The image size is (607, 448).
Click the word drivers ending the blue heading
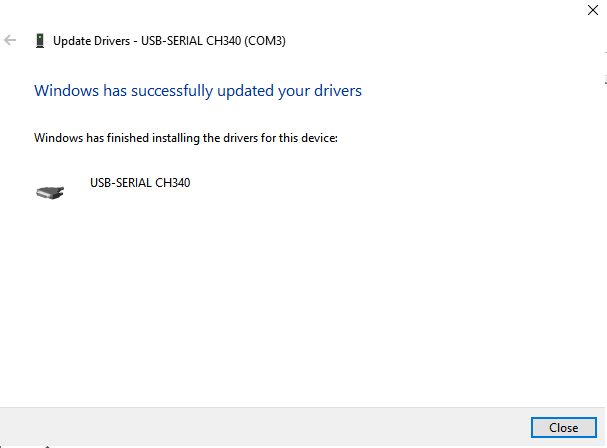(338, 91)
